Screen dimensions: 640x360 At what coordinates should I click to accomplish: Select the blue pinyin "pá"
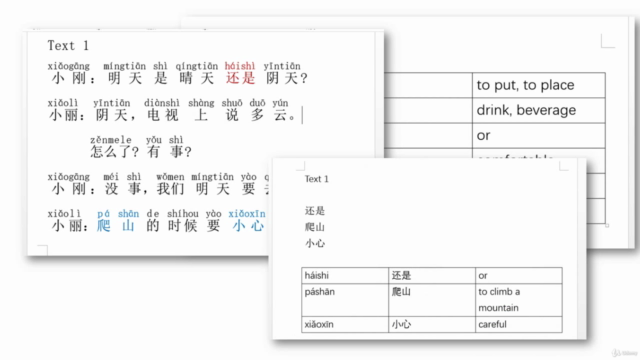103,214
